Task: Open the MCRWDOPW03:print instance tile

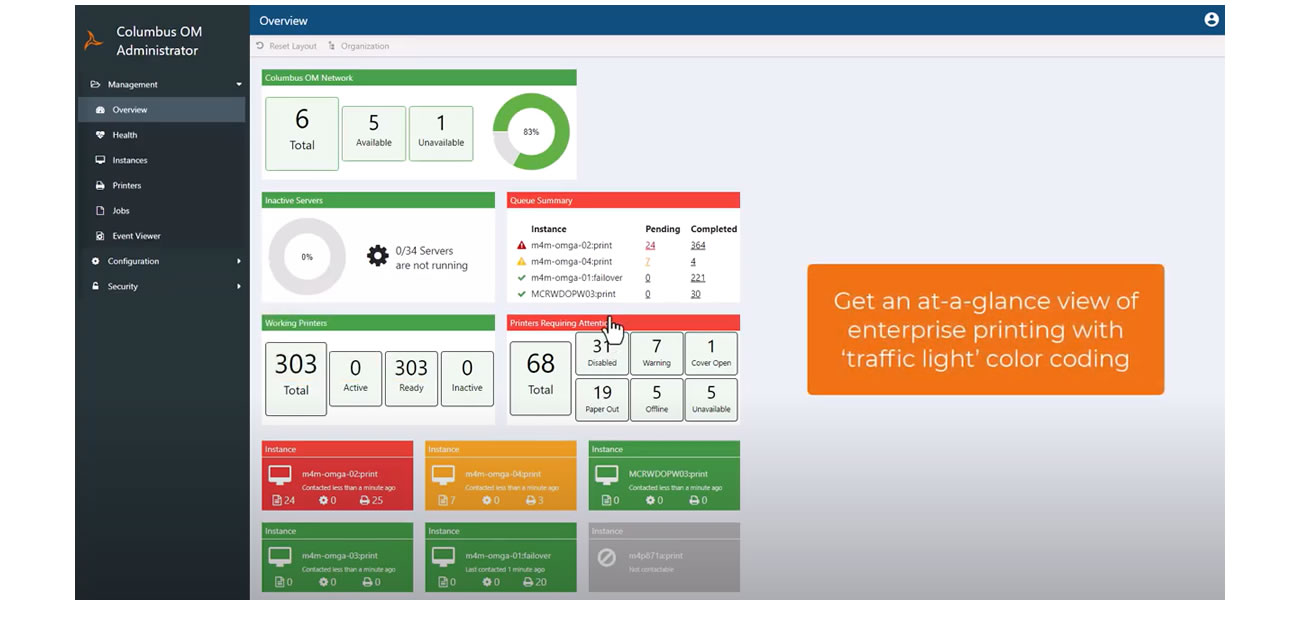Action: coord(664,477)
